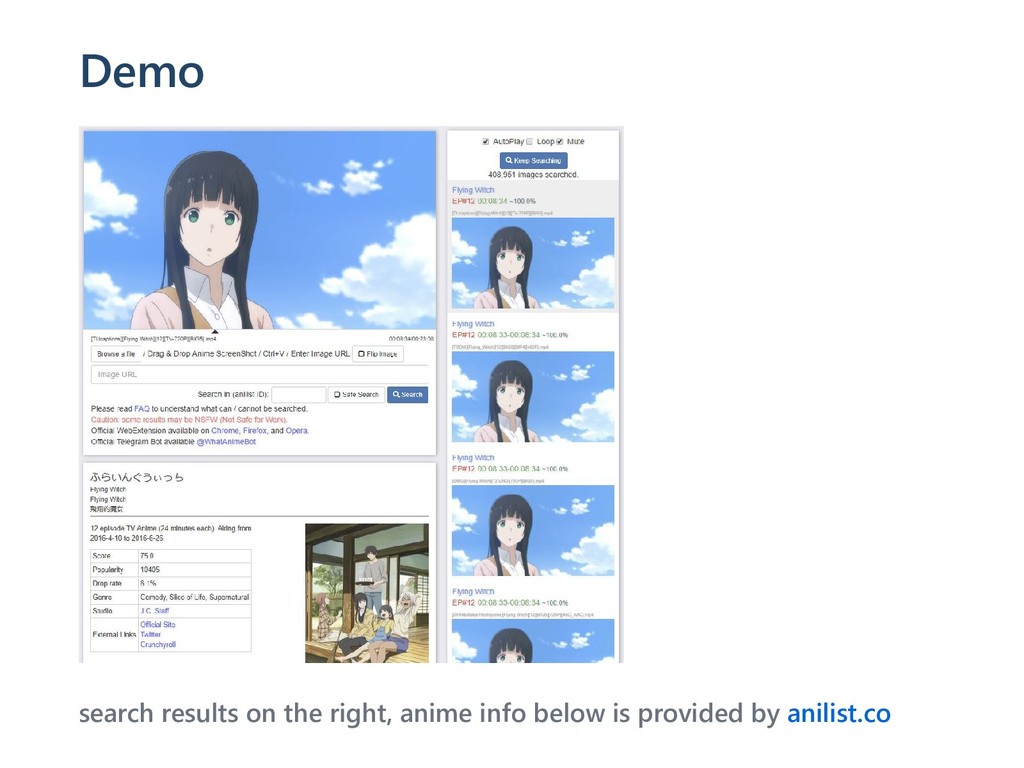Uncheck the Mute checkbox

point(560,142)
